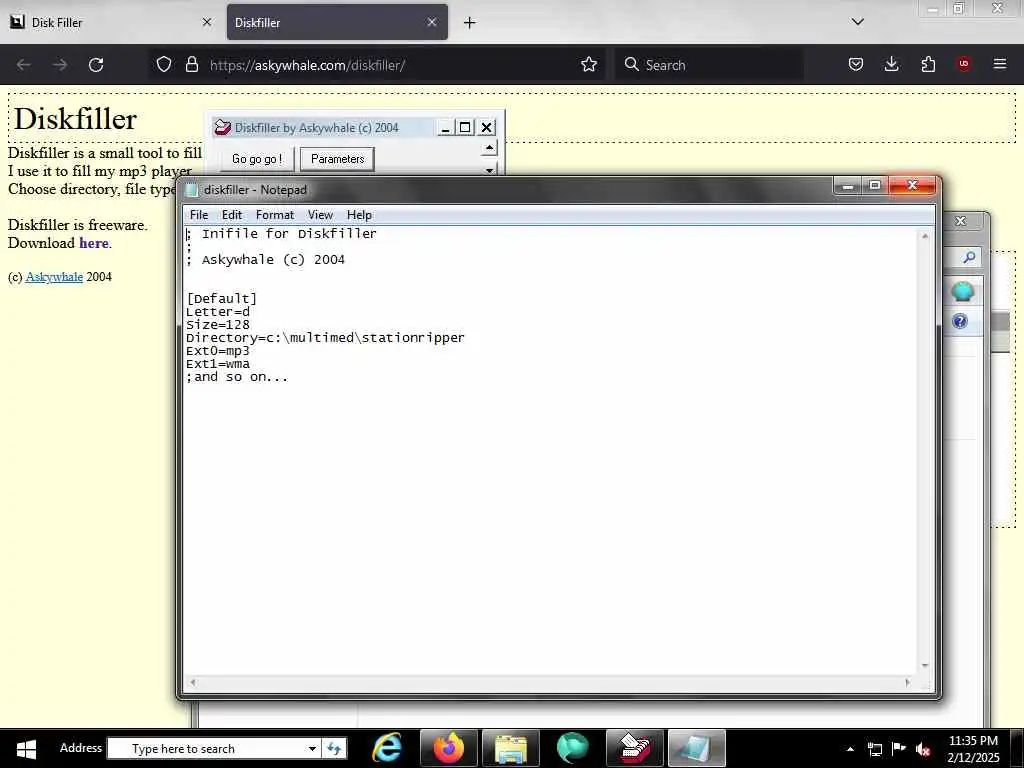Click the Diskfiller app title icon
The height and width of the screenshot is (768, 1024).
point(223,127)
